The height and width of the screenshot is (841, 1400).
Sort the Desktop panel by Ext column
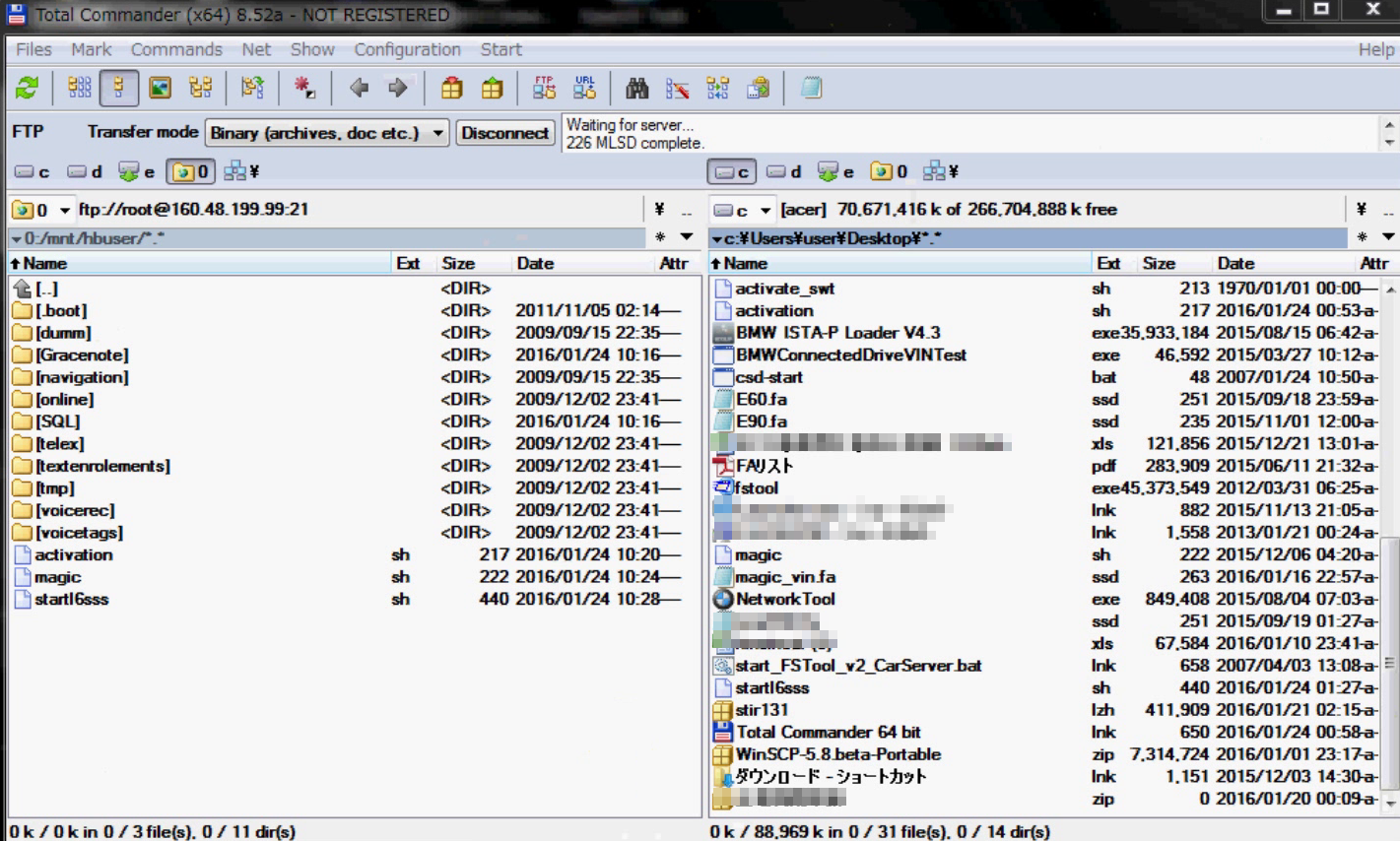point(1115,264)
